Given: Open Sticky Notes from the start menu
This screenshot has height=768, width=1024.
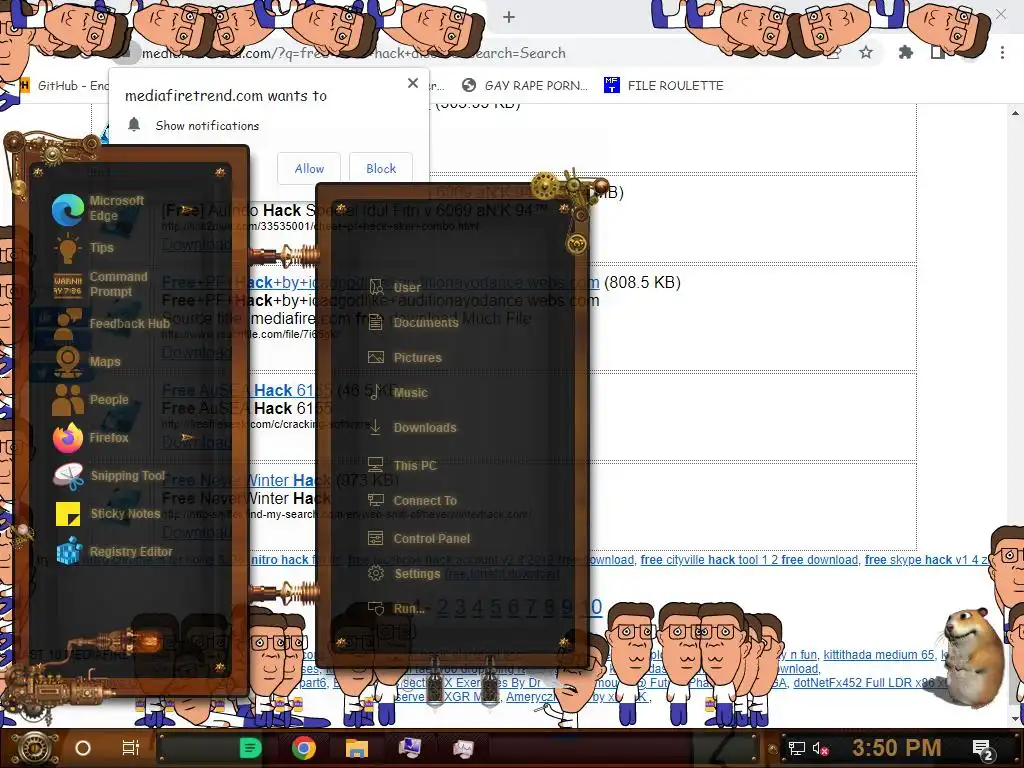Looking at the screenshot, I should pyautogui.click(x=108, y=514).
